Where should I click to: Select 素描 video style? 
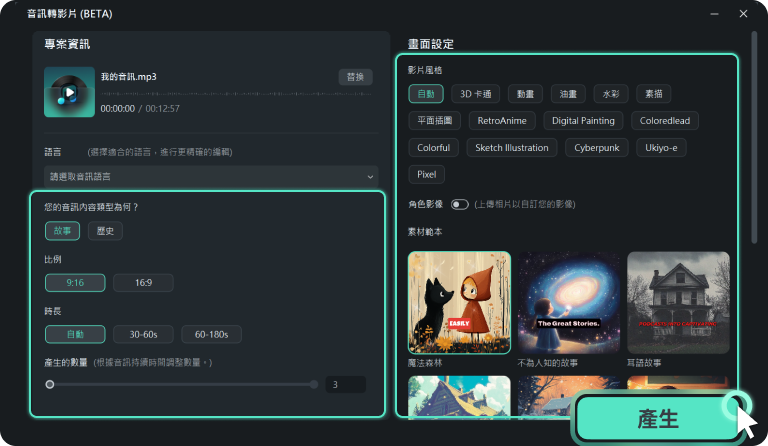[x=653, y=94]
